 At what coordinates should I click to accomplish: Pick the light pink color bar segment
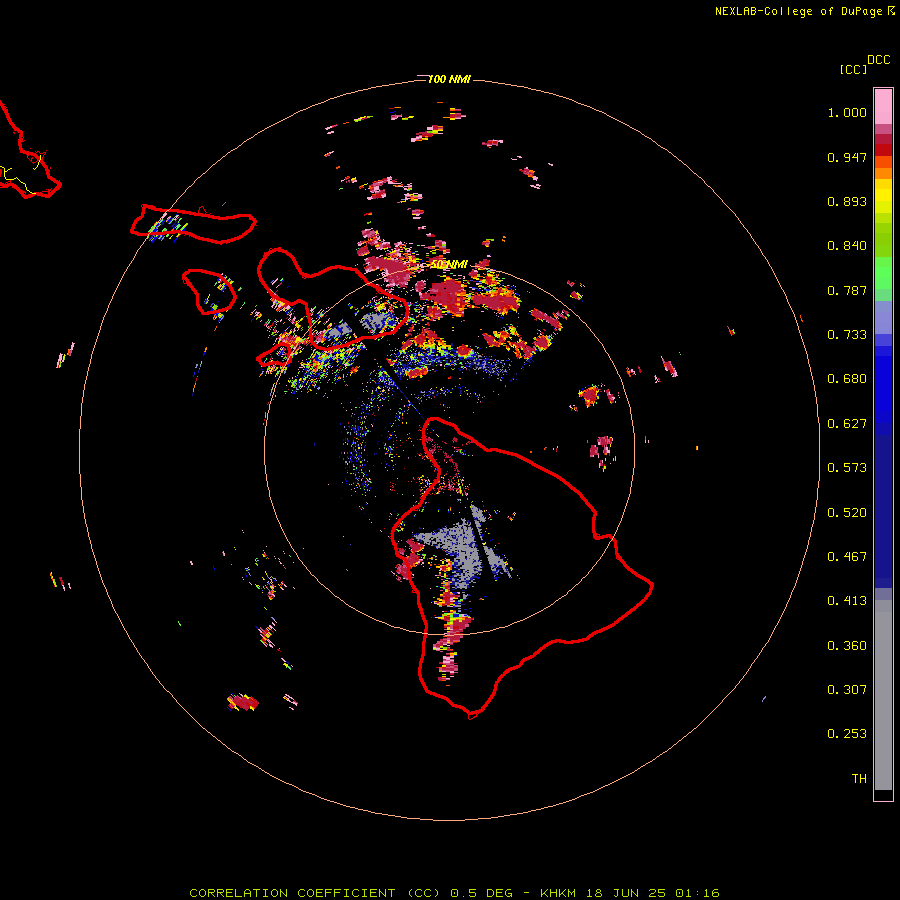pos(883,106)
